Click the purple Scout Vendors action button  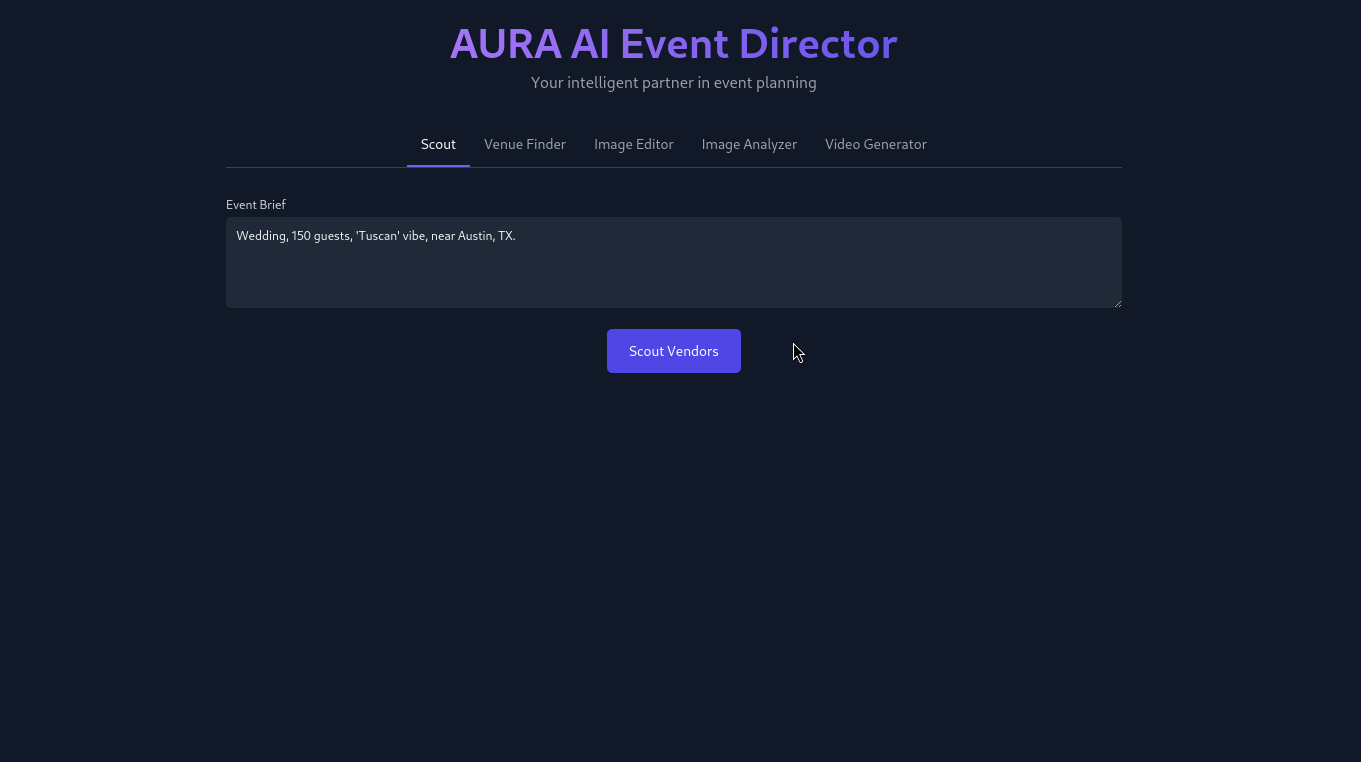[x=673, y=351]
